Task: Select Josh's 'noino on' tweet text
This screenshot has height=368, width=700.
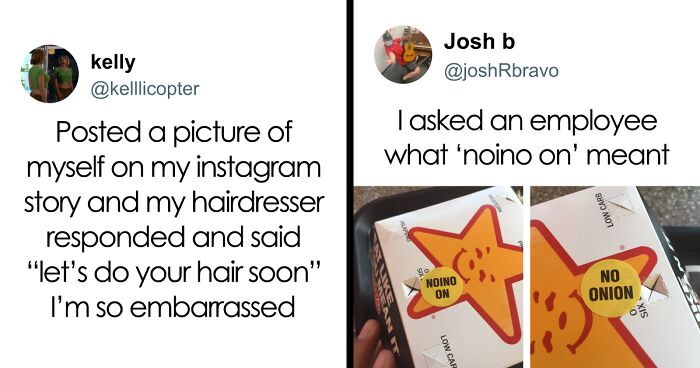Action: coord(527,138)
